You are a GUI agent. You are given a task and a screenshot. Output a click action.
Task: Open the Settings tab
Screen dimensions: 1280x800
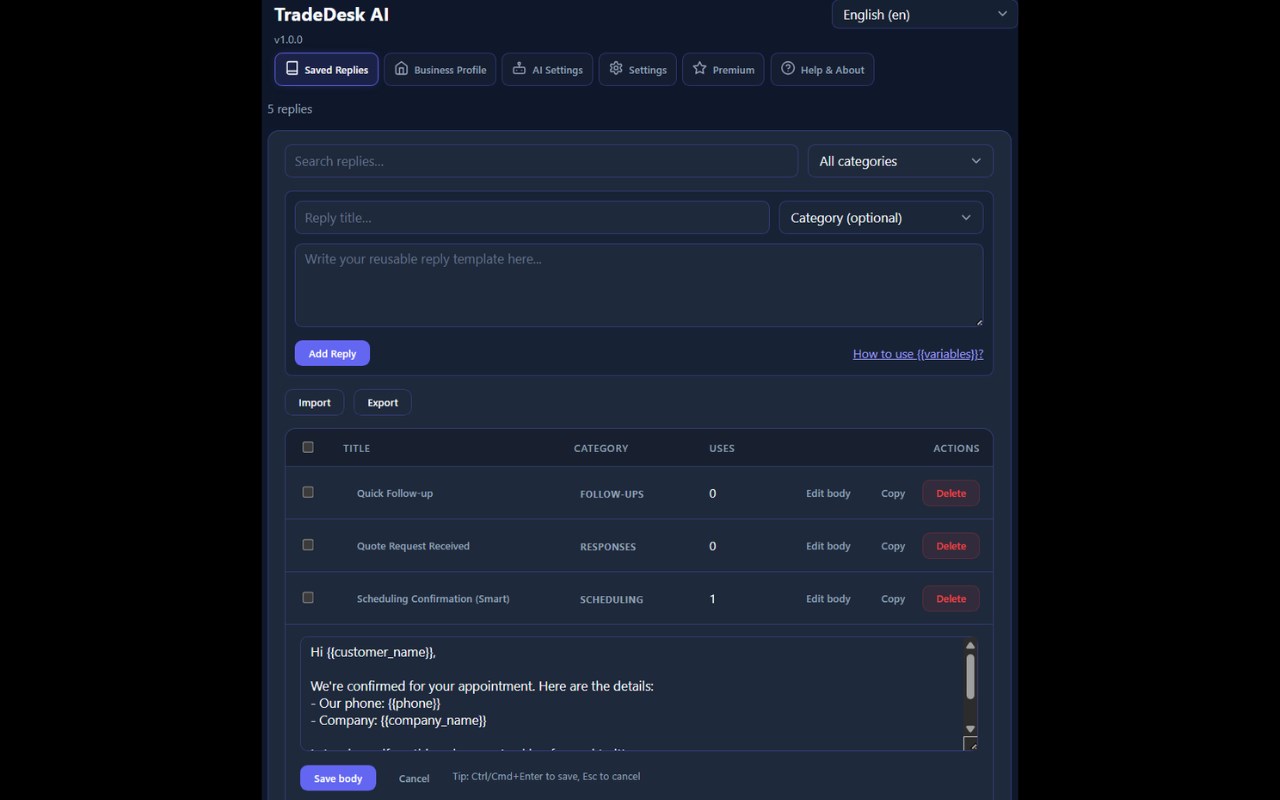638,69
